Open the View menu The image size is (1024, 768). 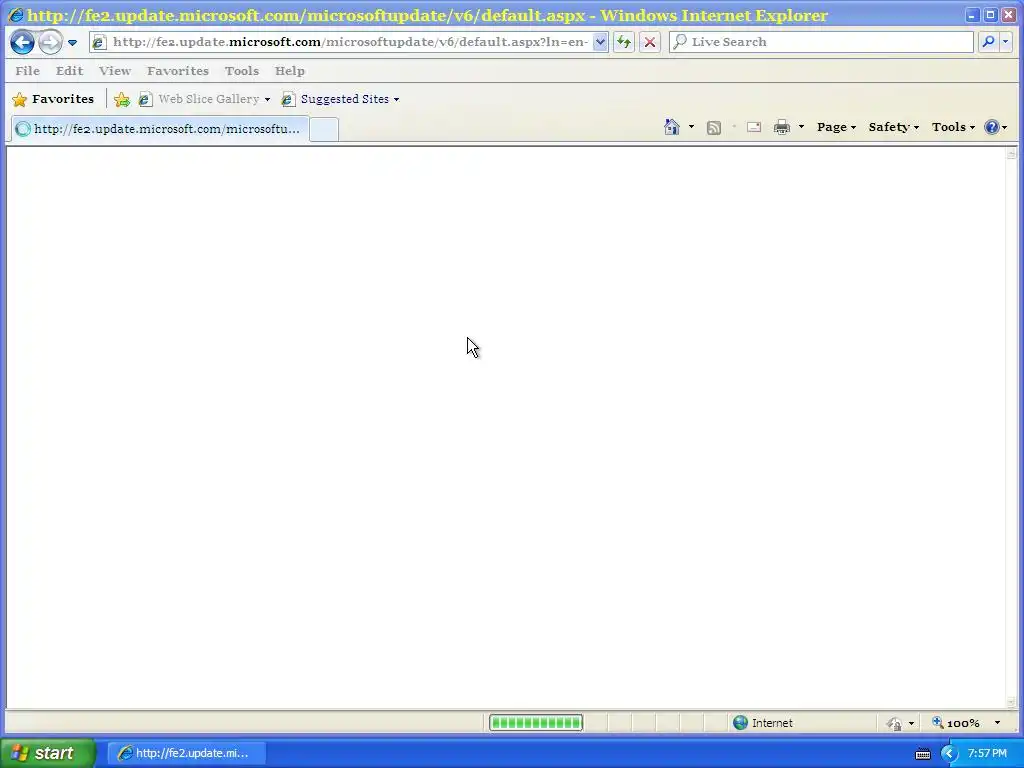[115, 71]
